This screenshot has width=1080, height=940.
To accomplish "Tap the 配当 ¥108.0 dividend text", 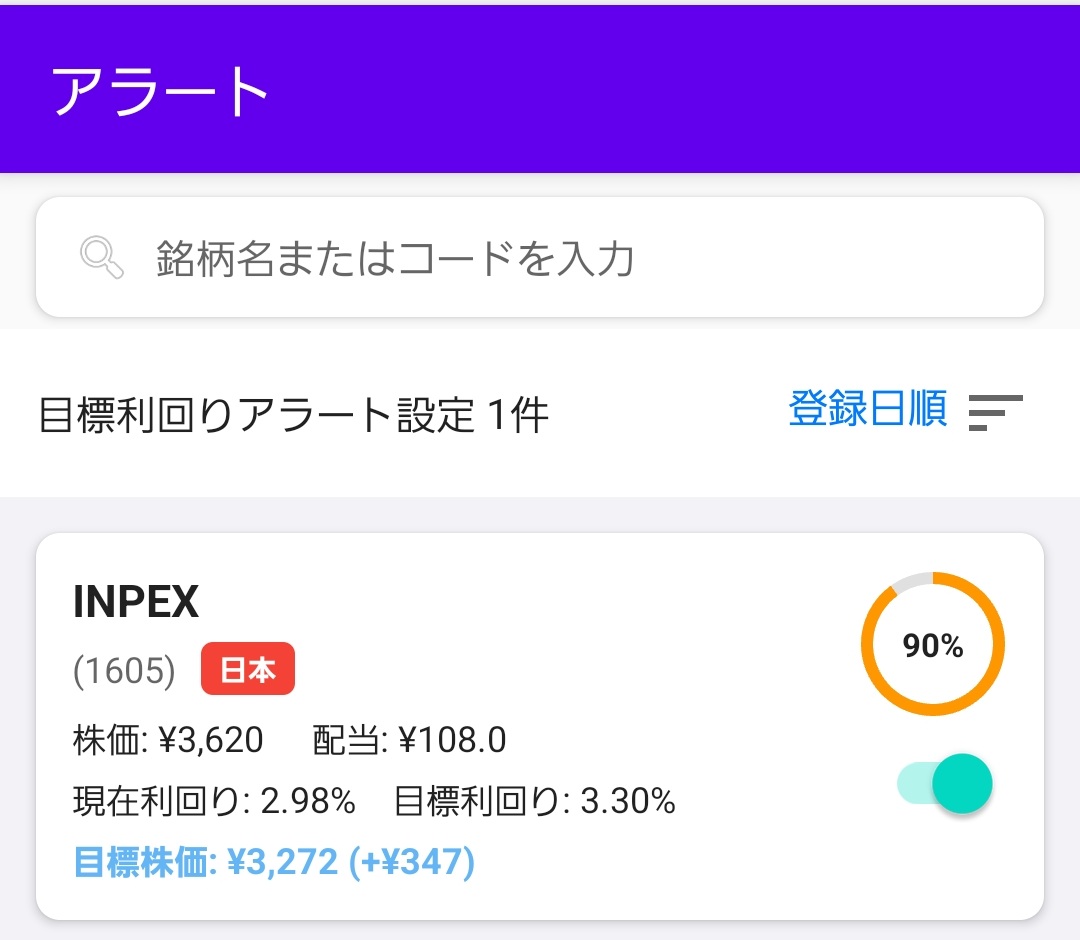I will click(409, 741).
